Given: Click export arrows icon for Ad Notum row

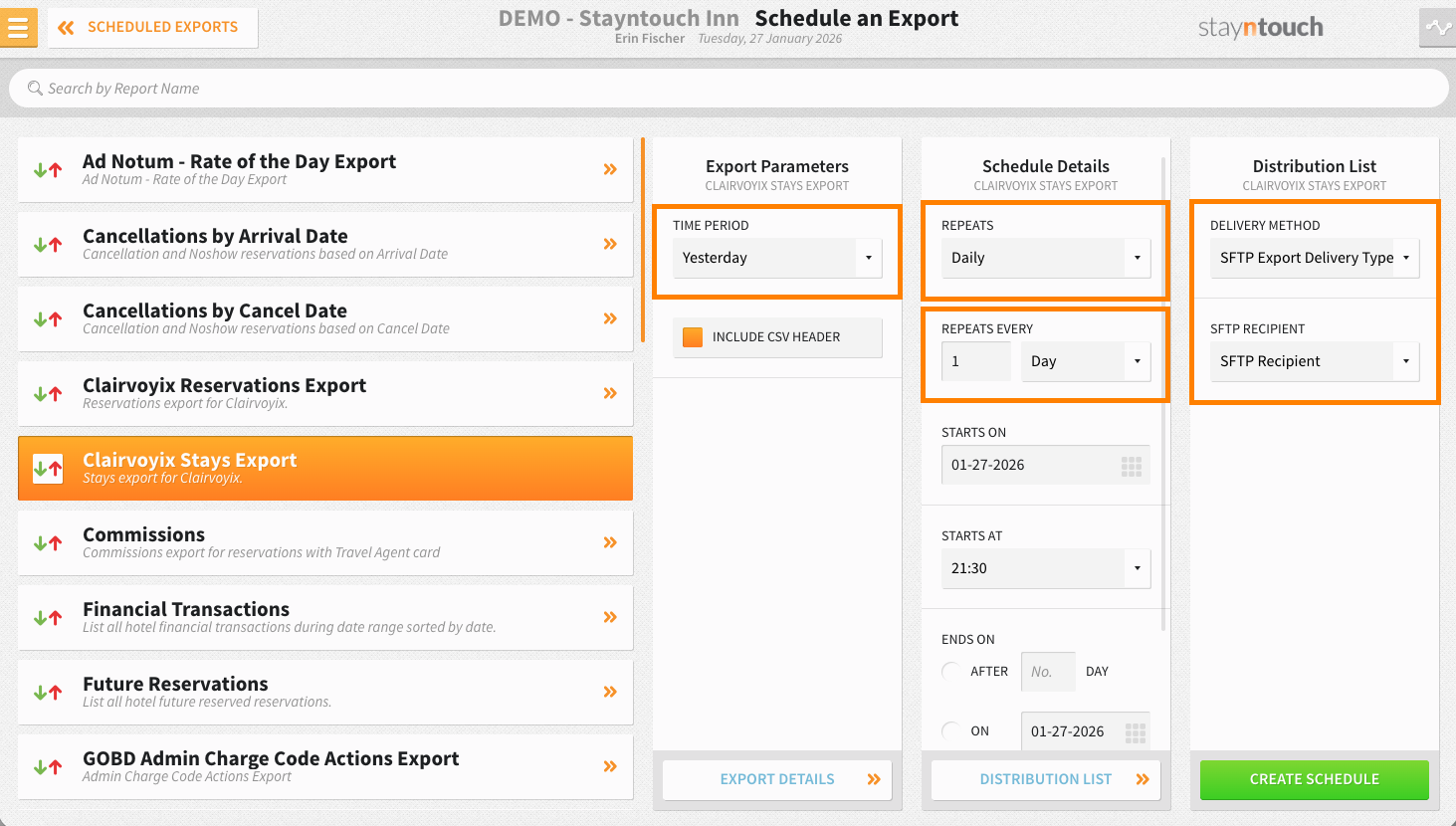Looking at the screenshot, I should click(x=48, y=170).
